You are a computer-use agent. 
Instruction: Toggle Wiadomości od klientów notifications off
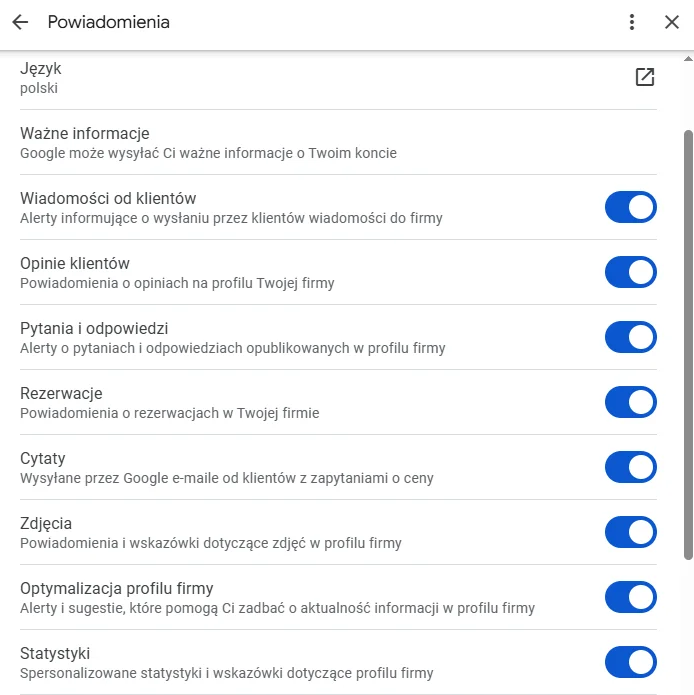631,207
